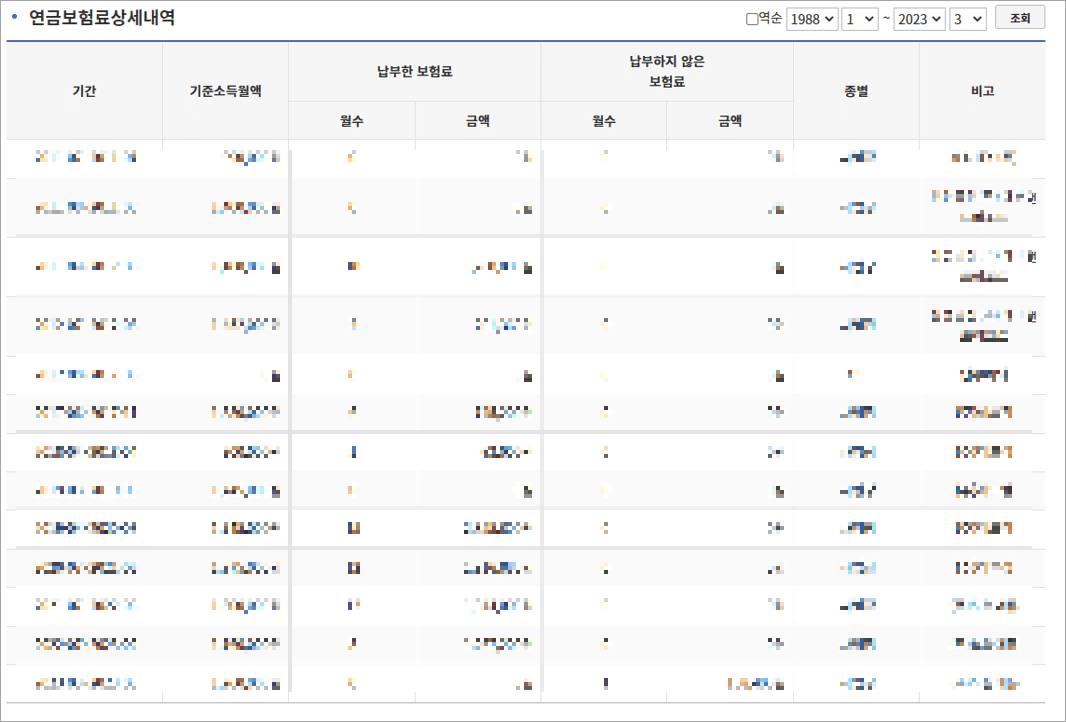
Task: Select the 기준소득월액 column header
Action: tap(225, 90)
